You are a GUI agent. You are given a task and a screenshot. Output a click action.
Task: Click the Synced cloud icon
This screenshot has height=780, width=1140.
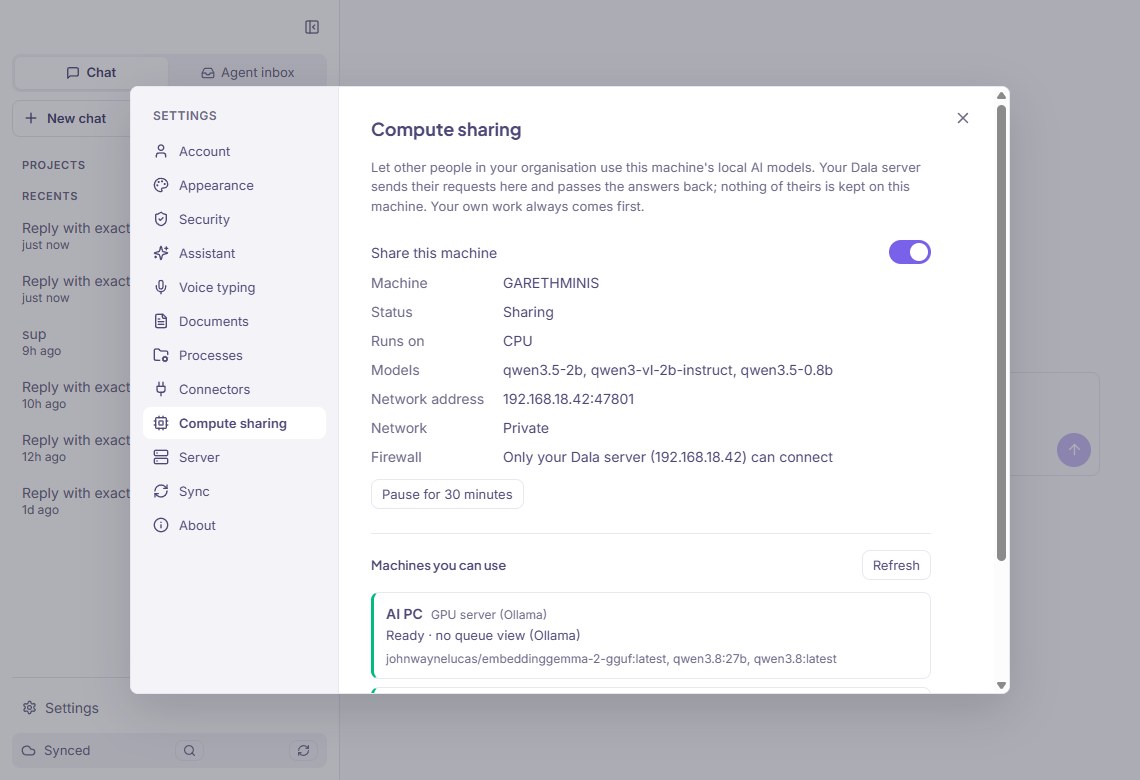pos(28,750)
